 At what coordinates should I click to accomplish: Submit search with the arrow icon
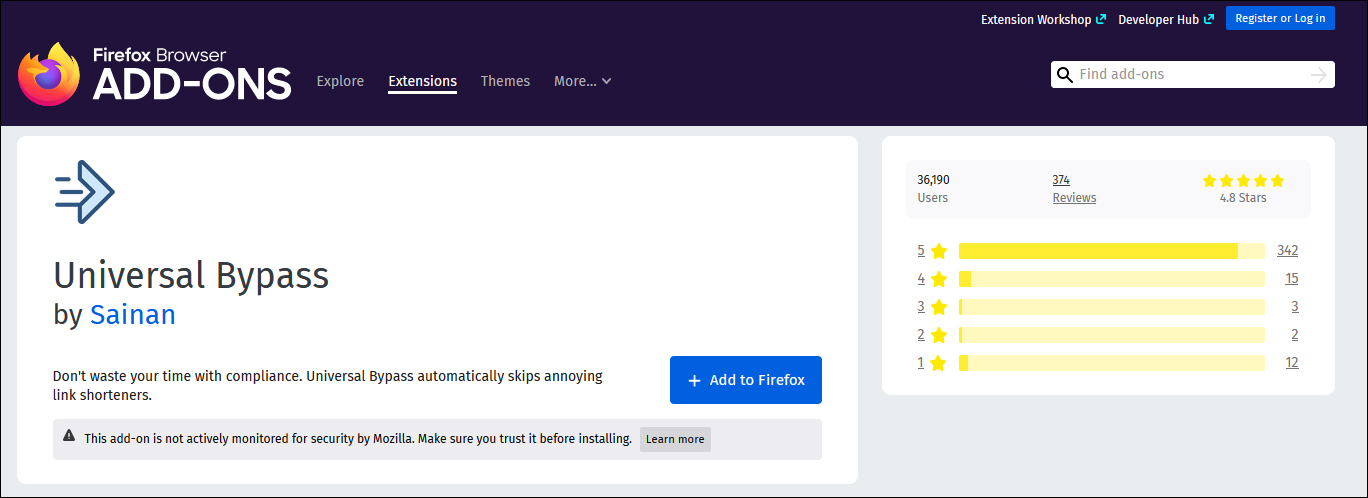(x=1319, y=75)
